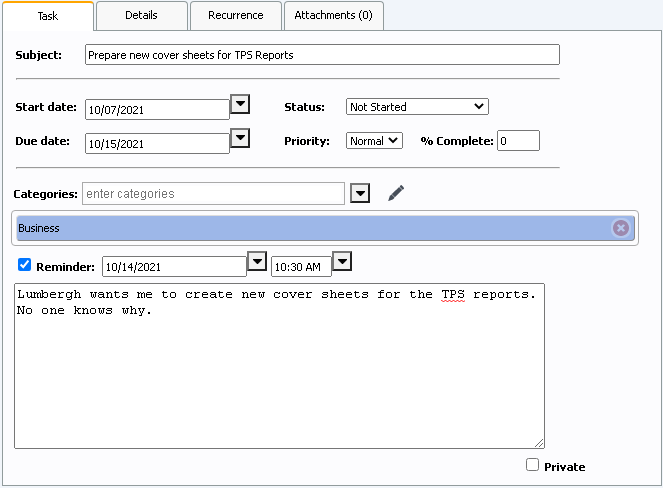Switch to the Recurrence tab
Screen dimensions: 663x488
coord(235,16)
